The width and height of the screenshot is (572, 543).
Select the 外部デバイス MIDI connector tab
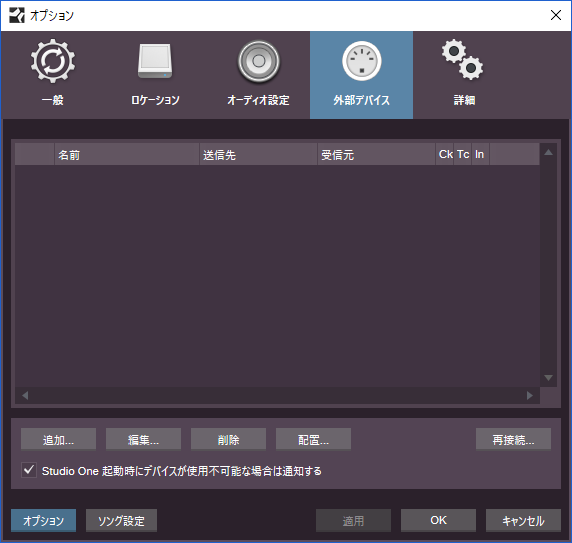point(362,75)
